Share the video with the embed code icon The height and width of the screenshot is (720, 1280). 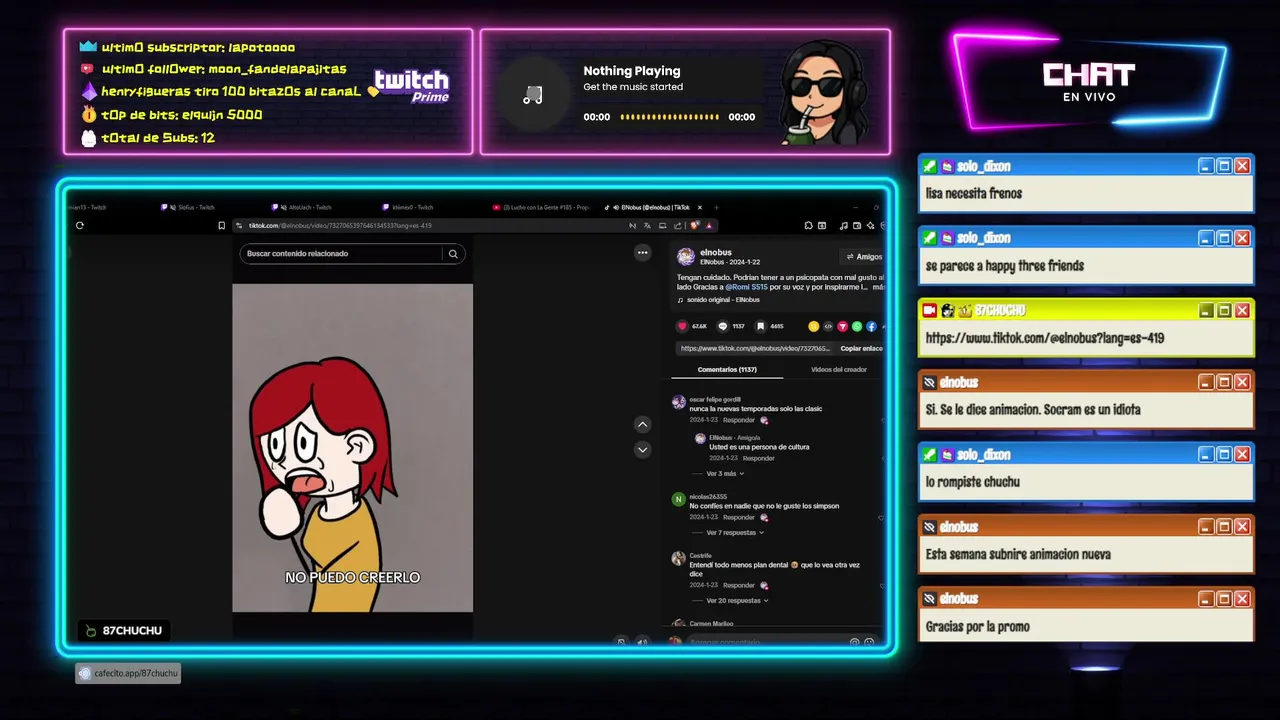click(x=828, y=326)
